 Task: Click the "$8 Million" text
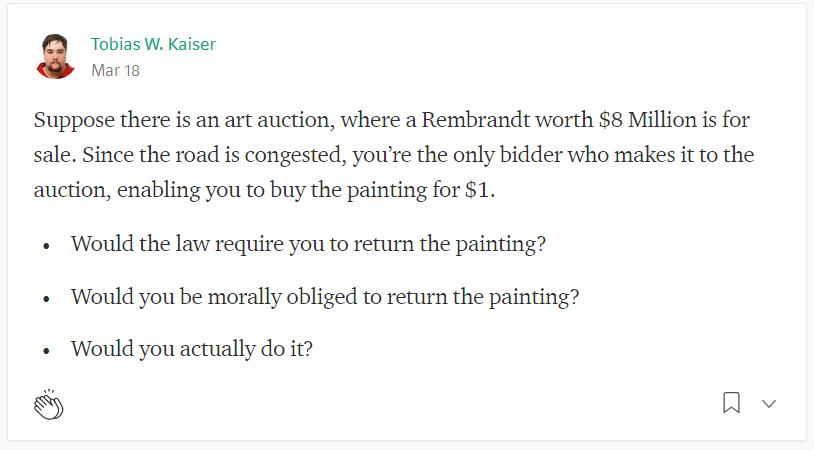(x=647, y=120)
